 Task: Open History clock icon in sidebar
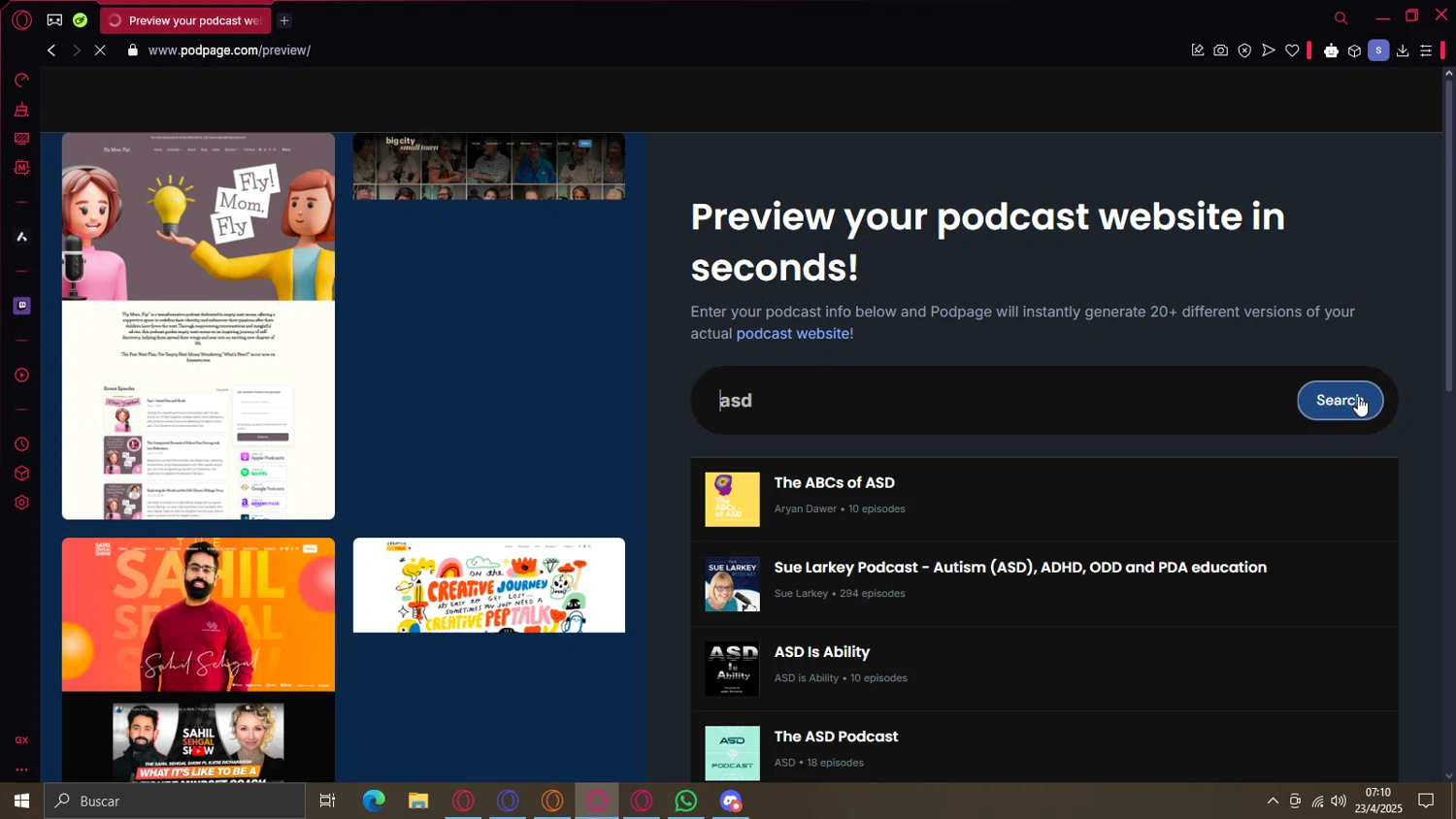click(x=21, y=444)
